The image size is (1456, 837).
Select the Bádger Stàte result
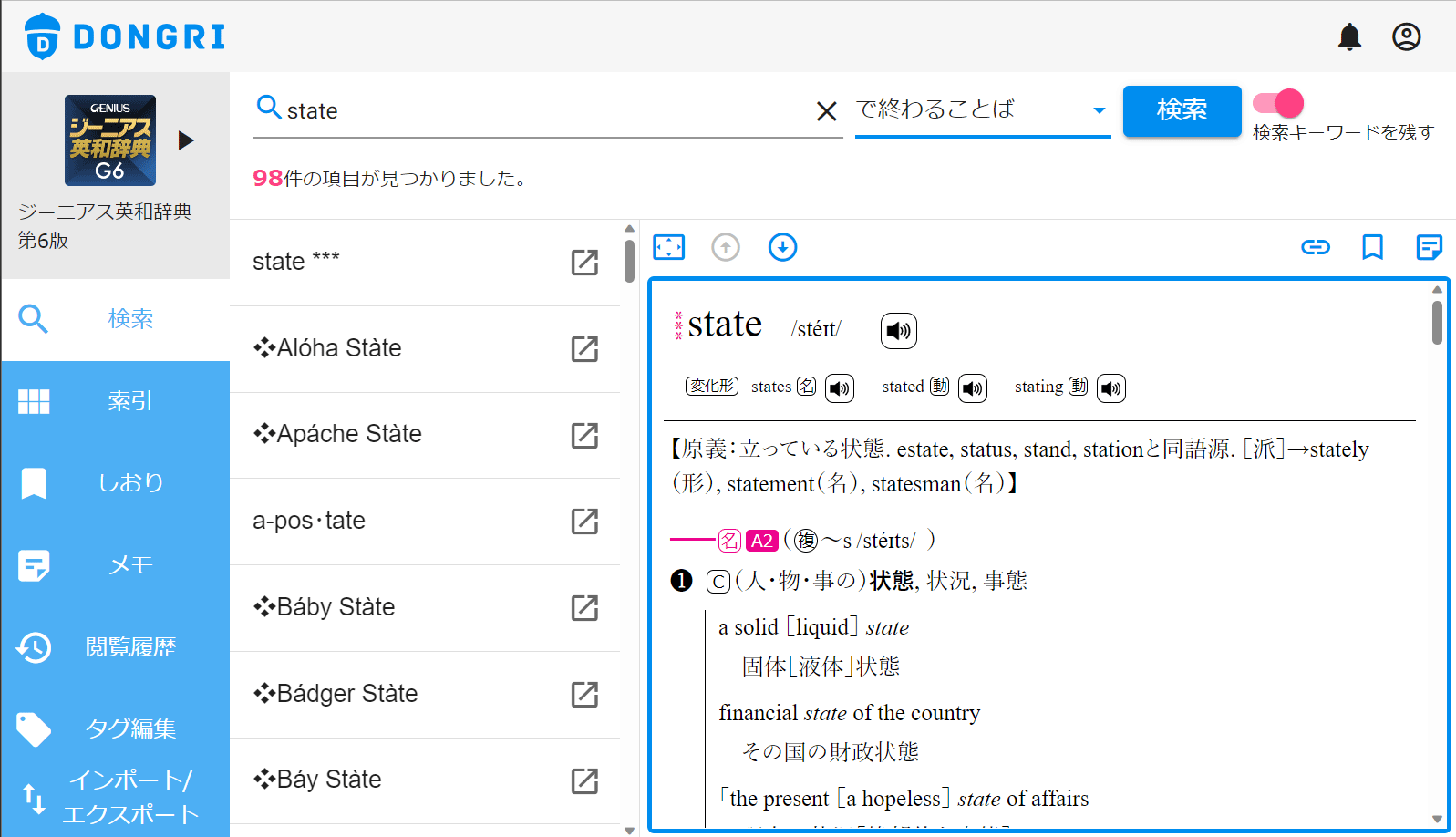(x=425, y=695)
